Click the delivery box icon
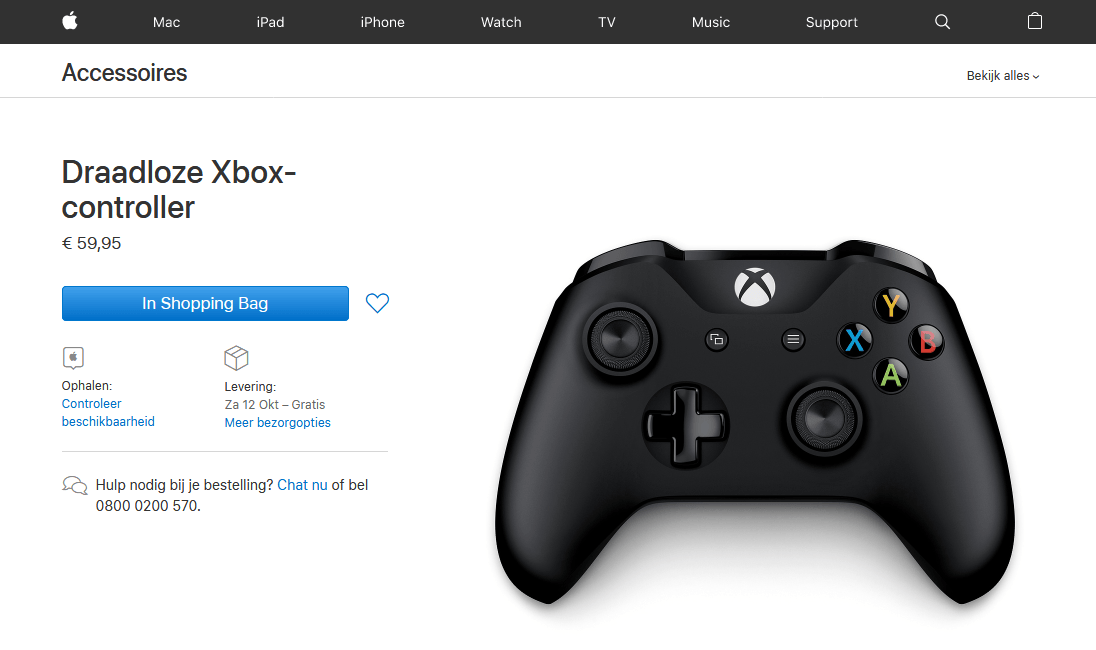The image size is (1096, 650). (236, 358)
